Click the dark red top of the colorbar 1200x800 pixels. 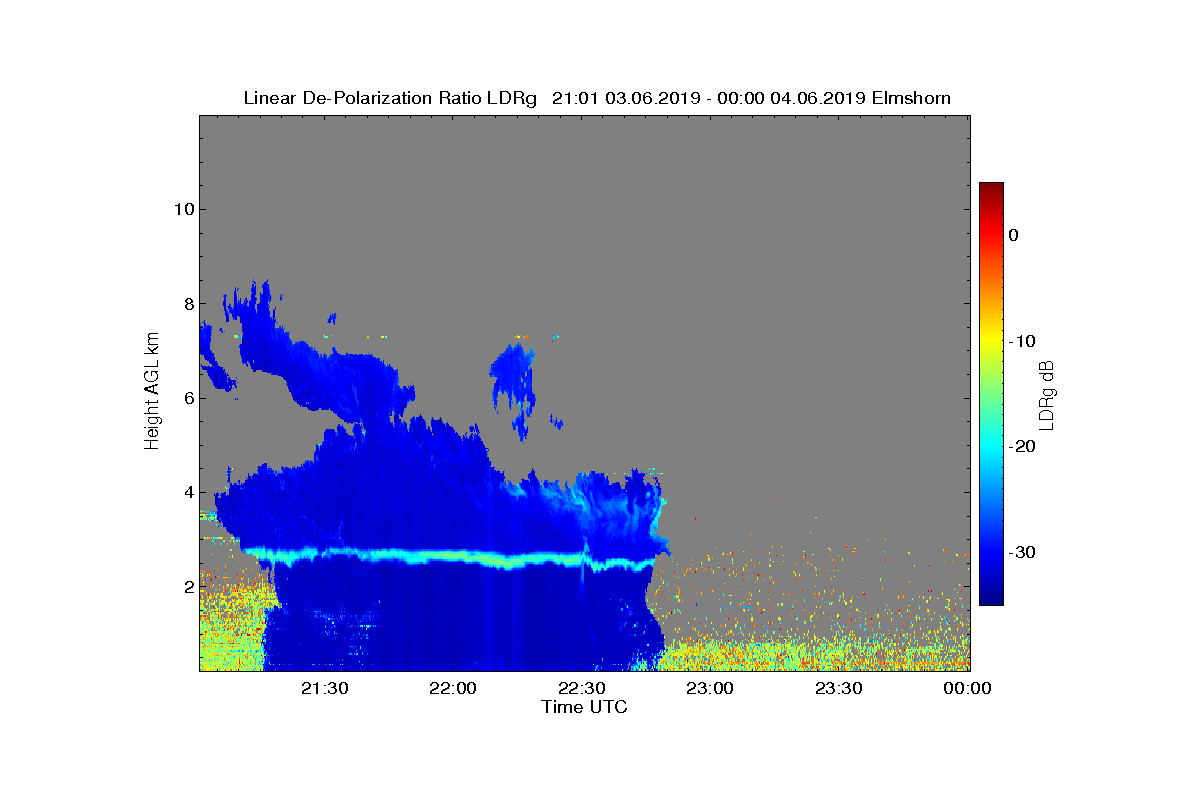click(991, 189)
